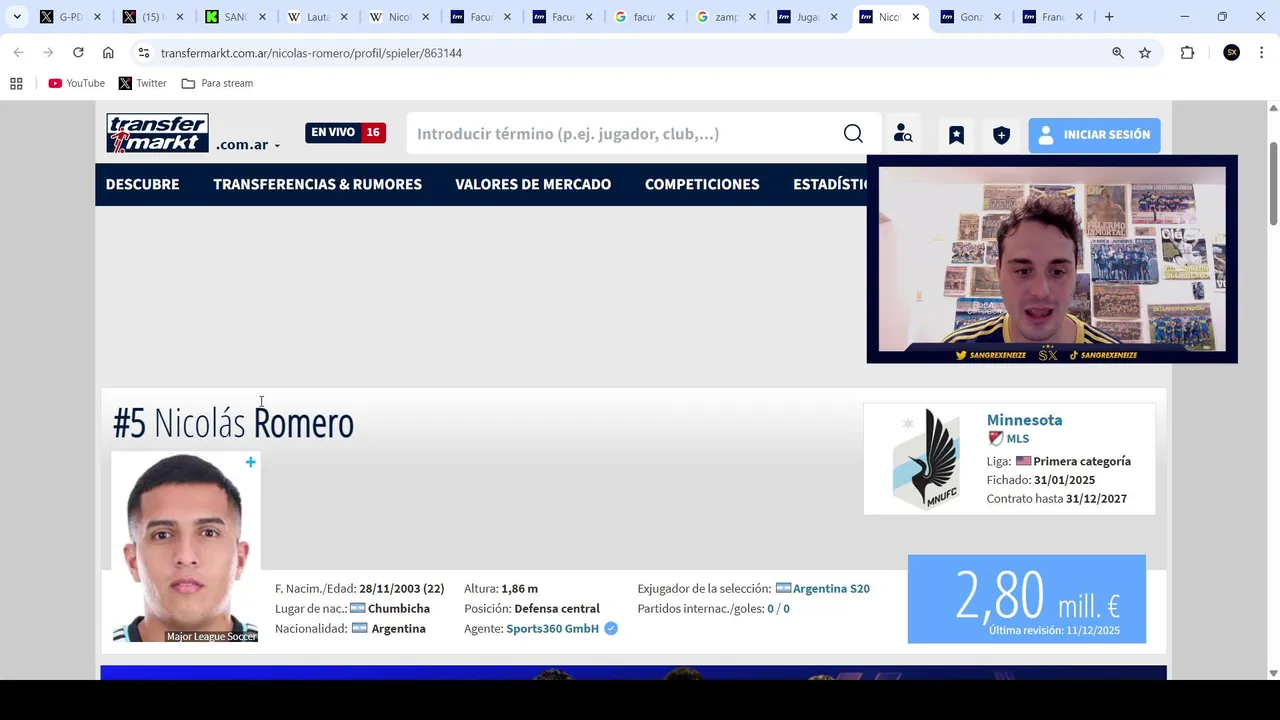Open a new browser tab
Image resolution: width=1280 pixels, height=720 pixels.
(1109, 17)
